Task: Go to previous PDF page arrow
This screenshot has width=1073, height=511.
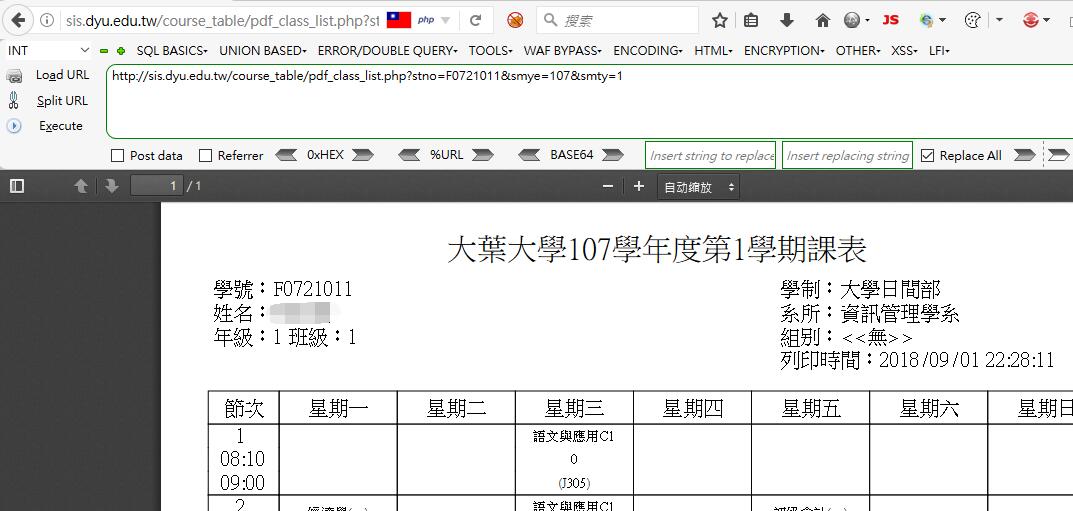Action: [81, 186]
